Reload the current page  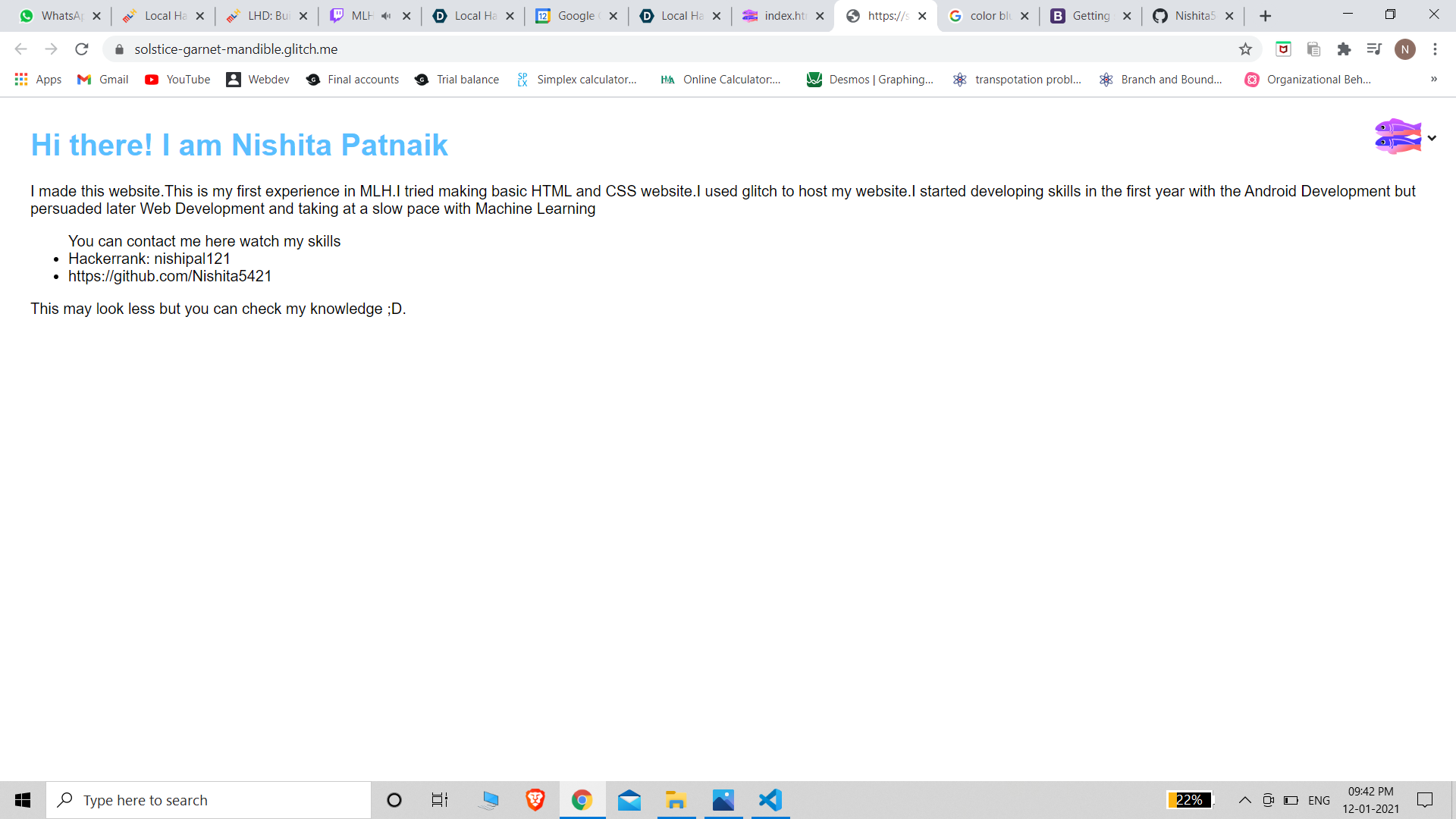[x=82, y=49]
